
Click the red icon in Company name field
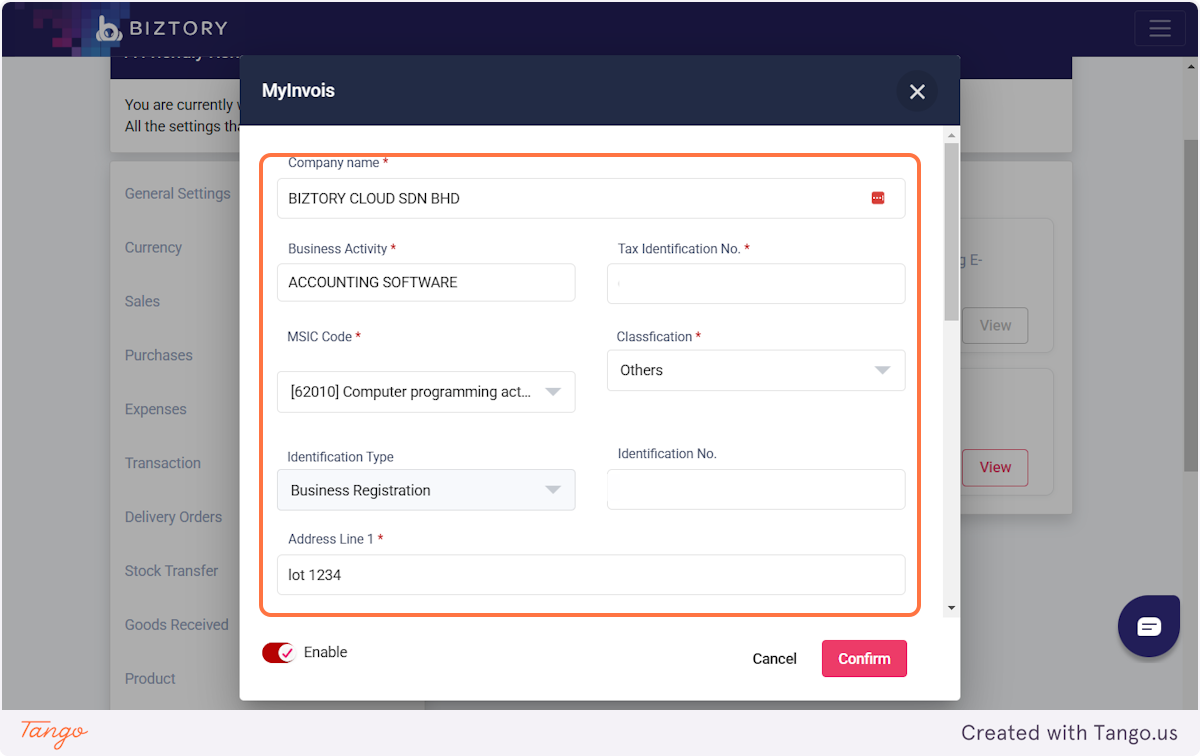[x=878, y=198]
